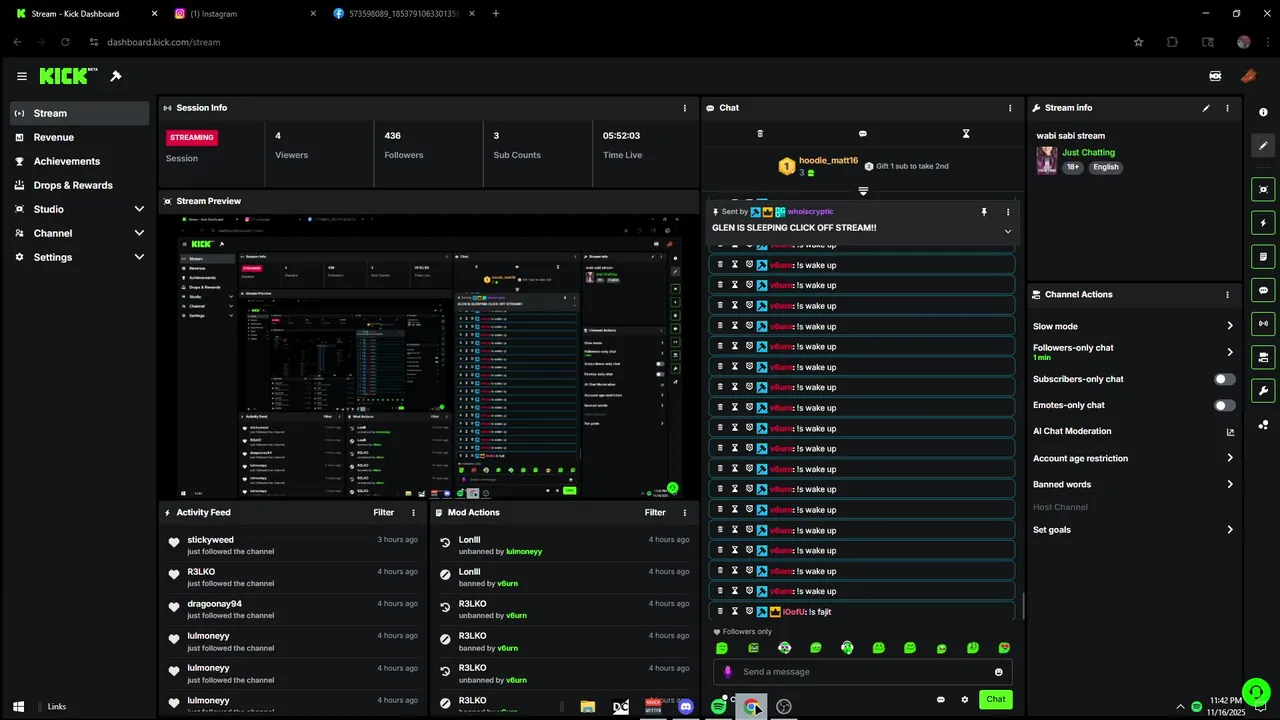The height and width of the screenshot is (720, 1280).
Task: Click the hourglass icon below Chat header
Action: pyautogui.click(x=966, y=133)
